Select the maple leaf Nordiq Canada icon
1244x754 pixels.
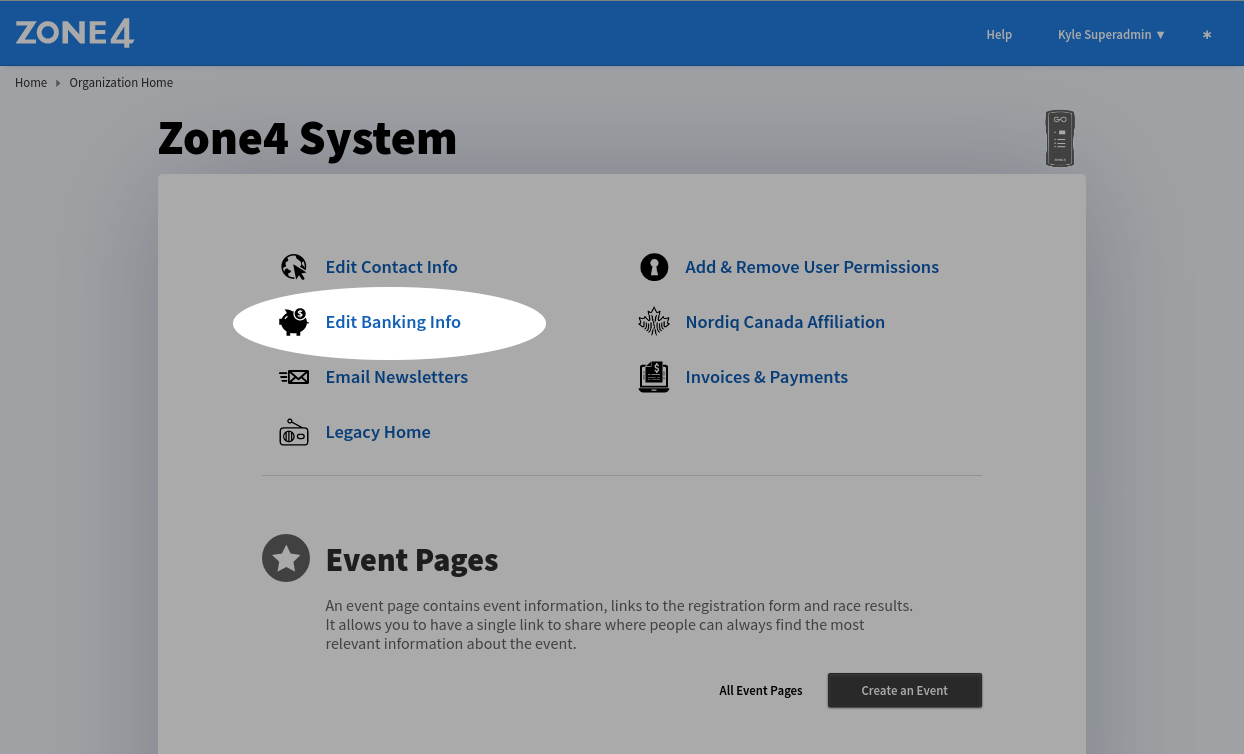pyautogui.click(x=653, y=321)
